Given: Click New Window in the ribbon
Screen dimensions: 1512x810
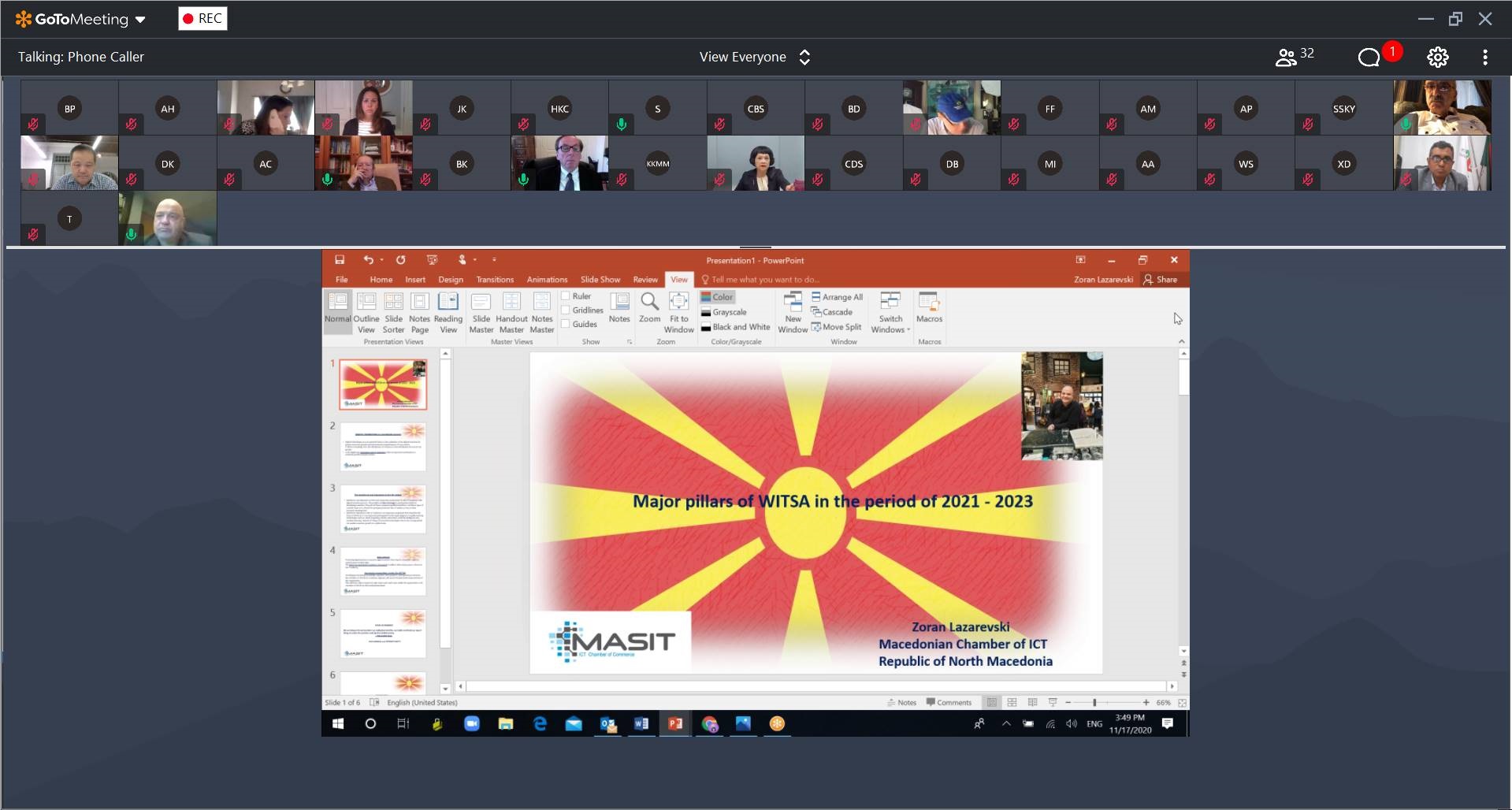Looking at the screenshot, I should (x=793, y=313).
